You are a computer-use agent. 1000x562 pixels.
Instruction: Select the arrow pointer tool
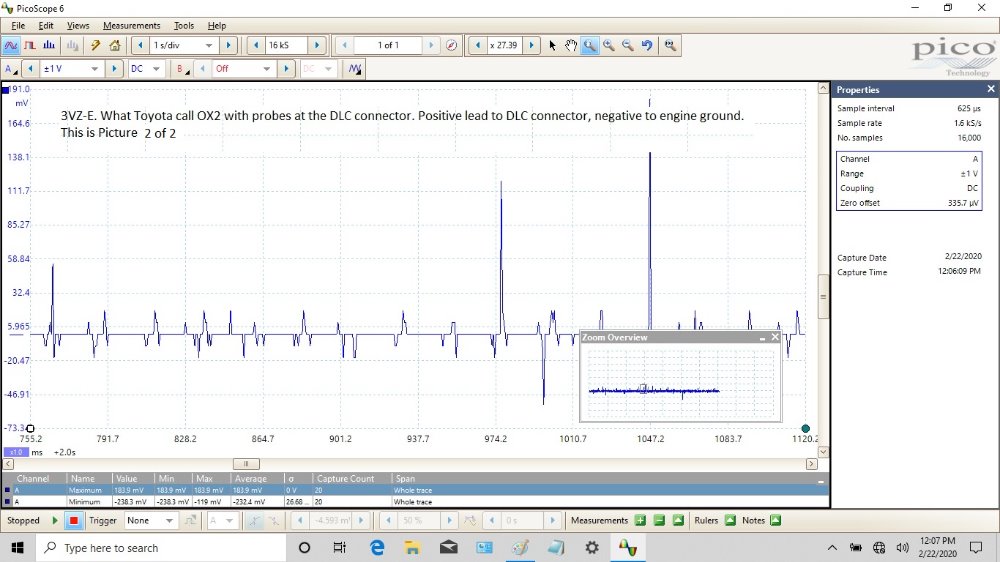552,45
